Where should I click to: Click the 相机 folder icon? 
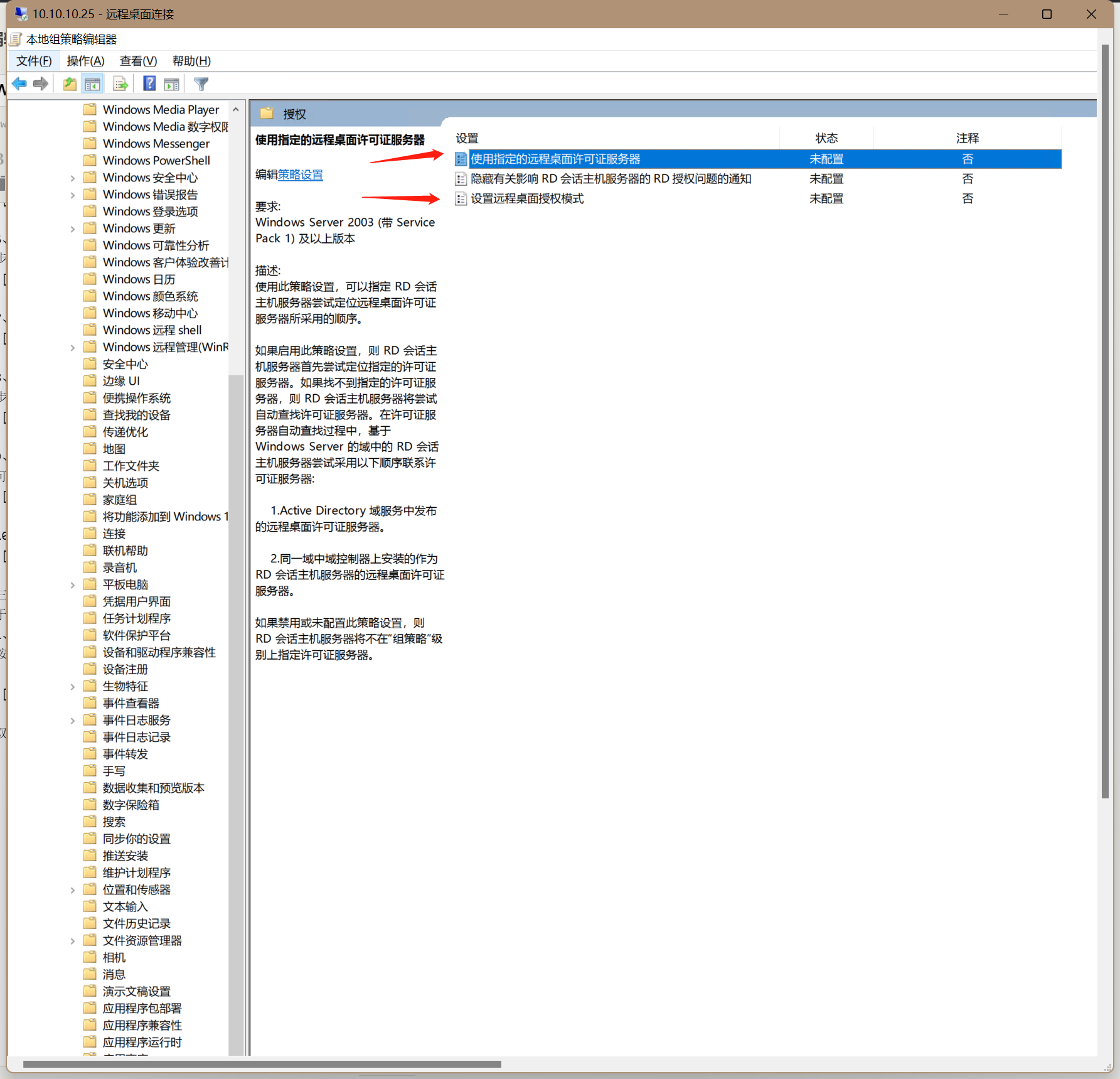pos(90,957)
